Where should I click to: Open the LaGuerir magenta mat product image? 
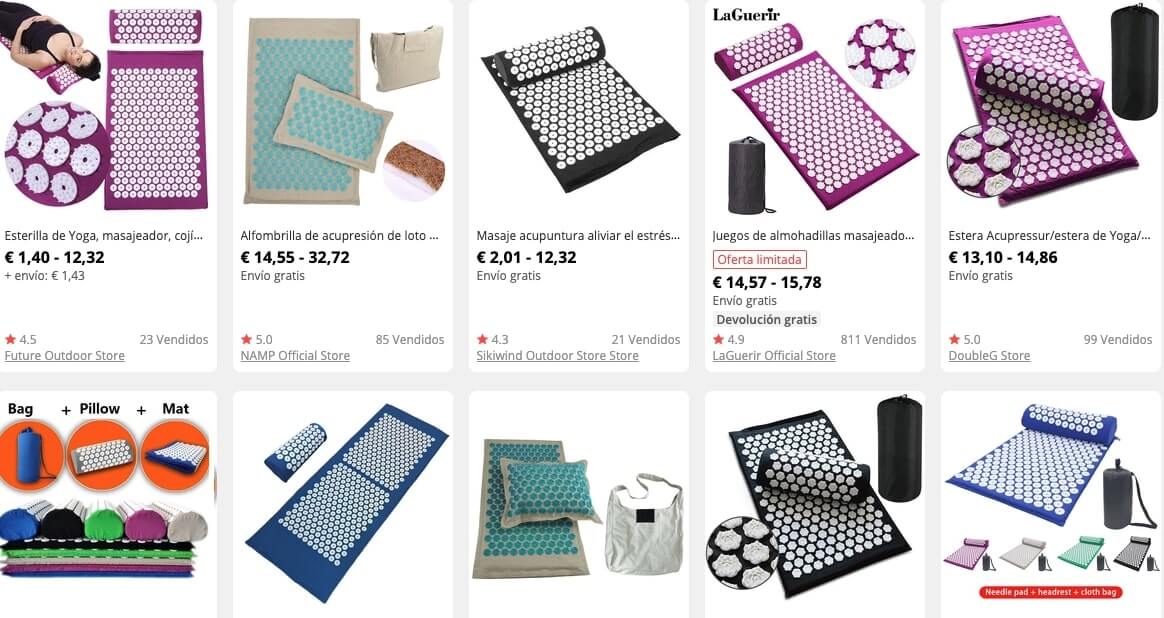pyautogui.click(x=814, y=110)
